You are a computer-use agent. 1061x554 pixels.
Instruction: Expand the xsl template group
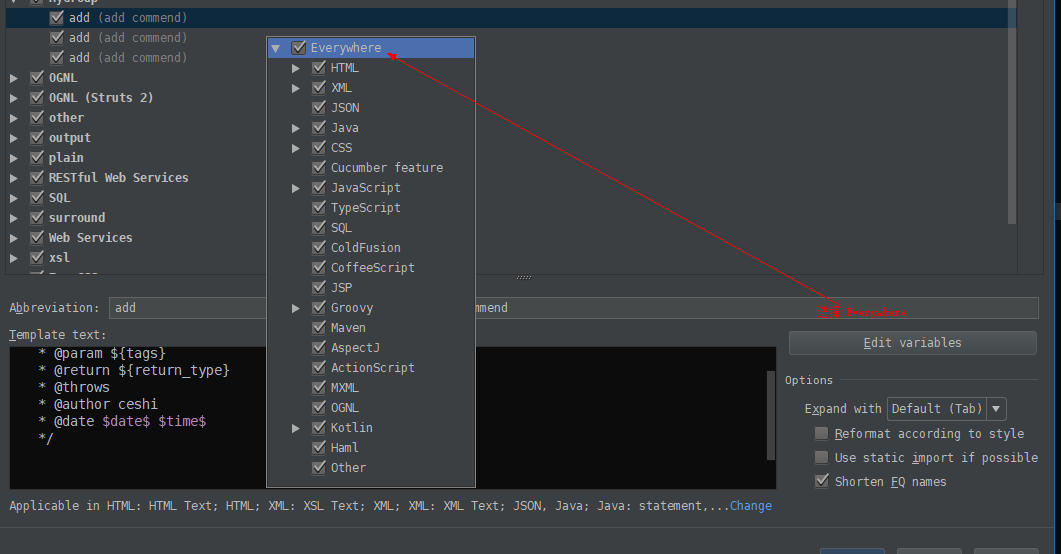click(x=14, y=258)
